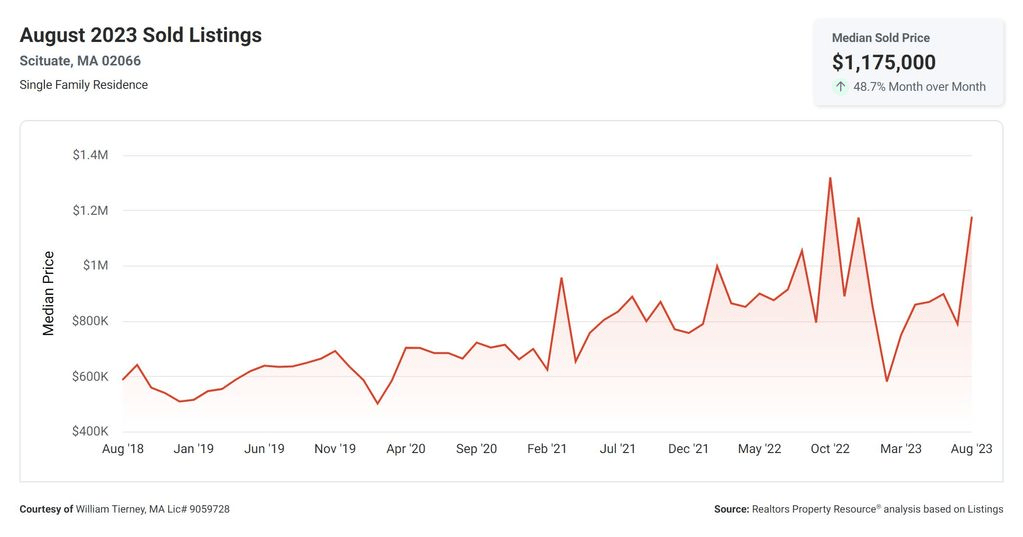
Task: Click the Oct '22 peak on the line
Action: (830, 177)
